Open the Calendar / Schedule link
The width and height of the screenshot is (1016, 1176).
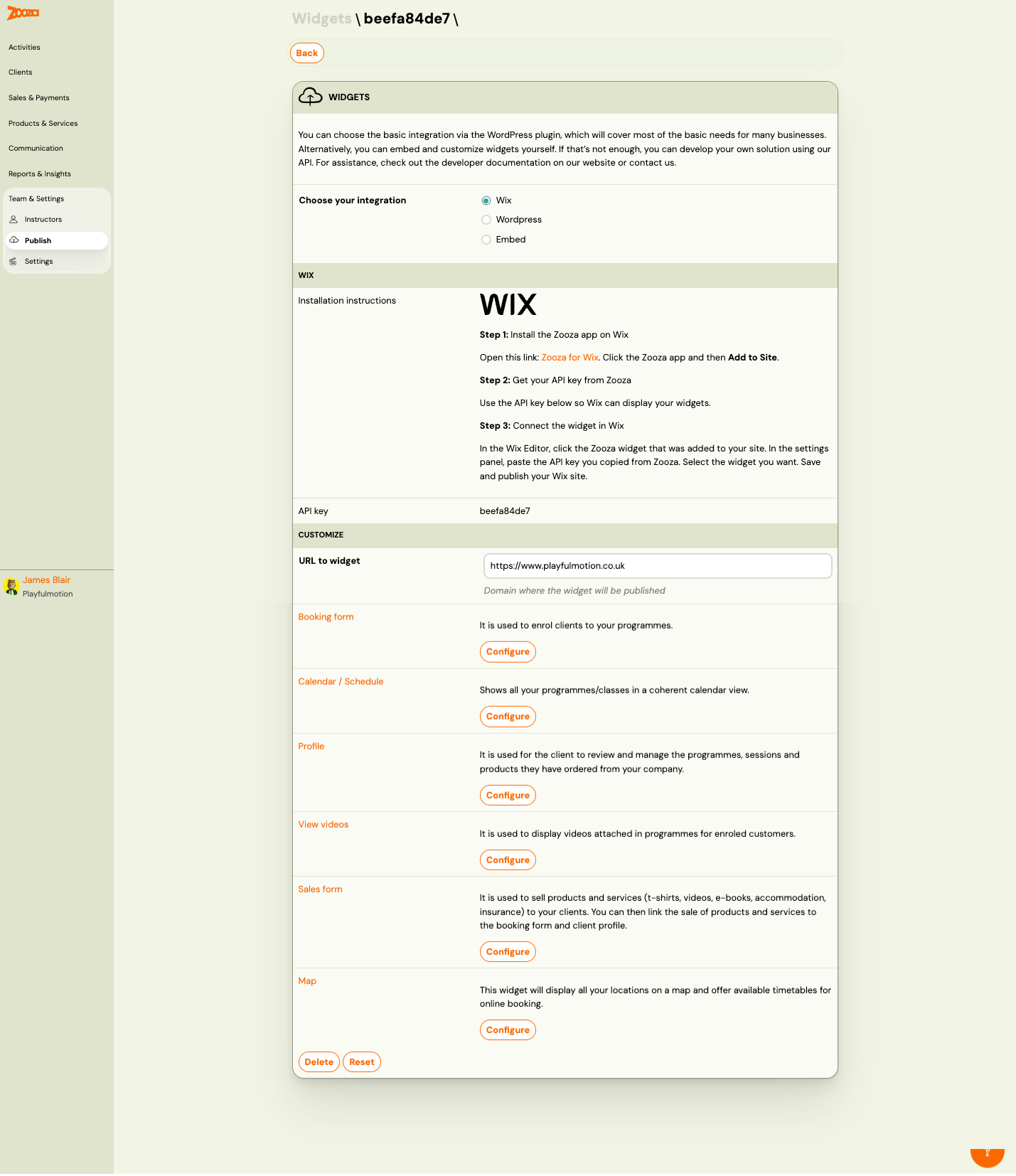[x=341, y=682]
